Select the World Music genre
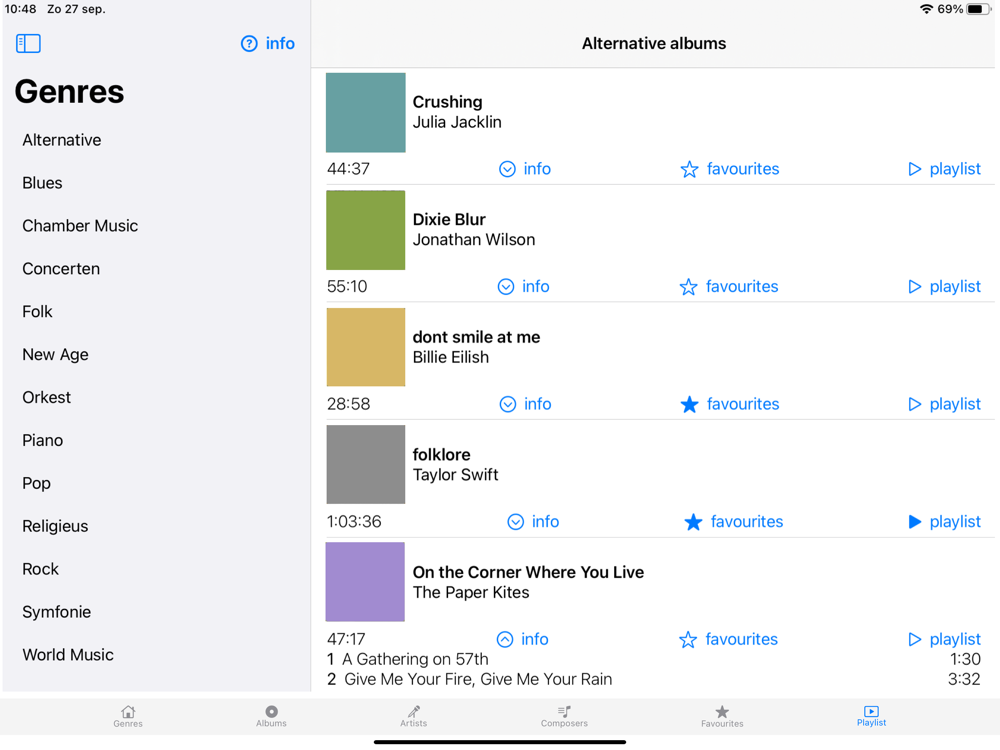This screenshot has width=1000, height=750. pyautogui.click(x=68, y=655)
